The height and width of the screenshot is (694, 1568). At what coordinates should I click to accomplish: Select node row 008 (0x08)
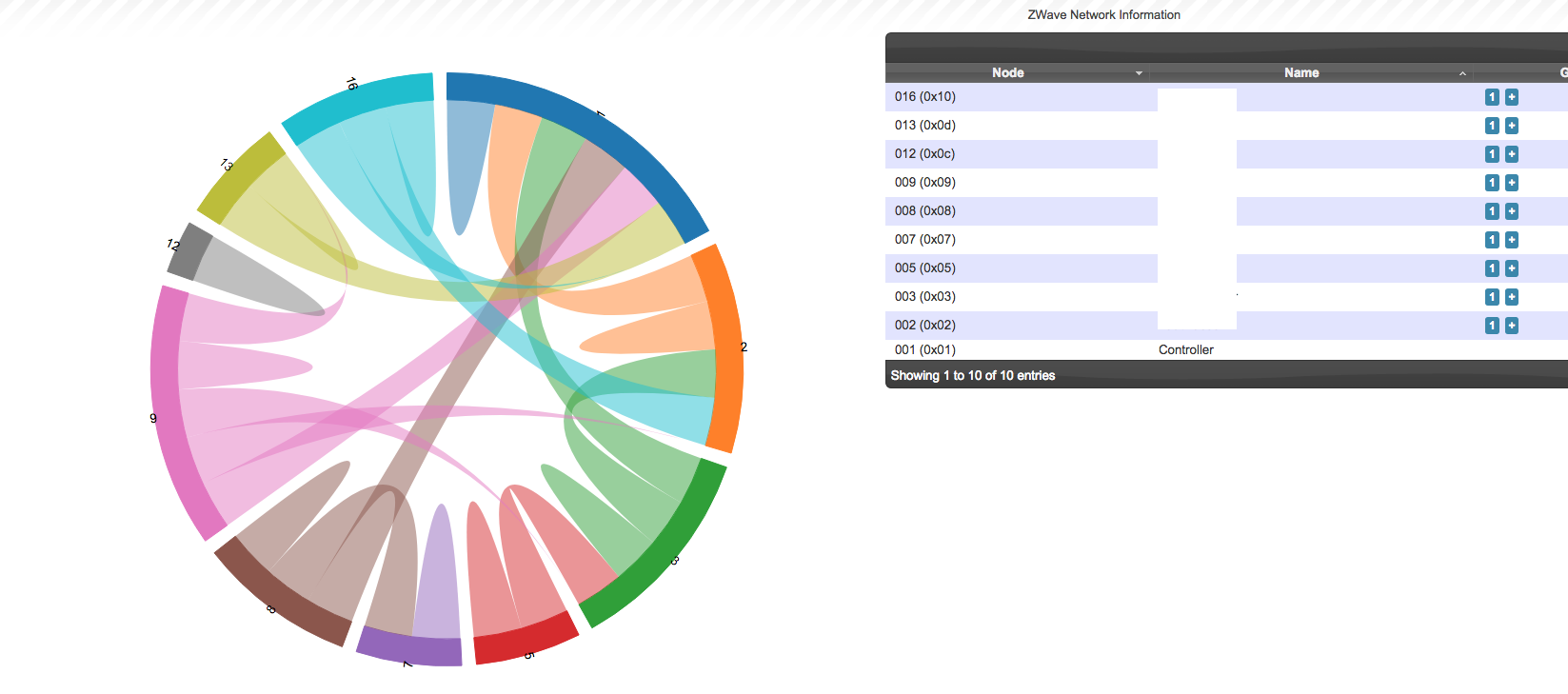(x=1226, y=211)
